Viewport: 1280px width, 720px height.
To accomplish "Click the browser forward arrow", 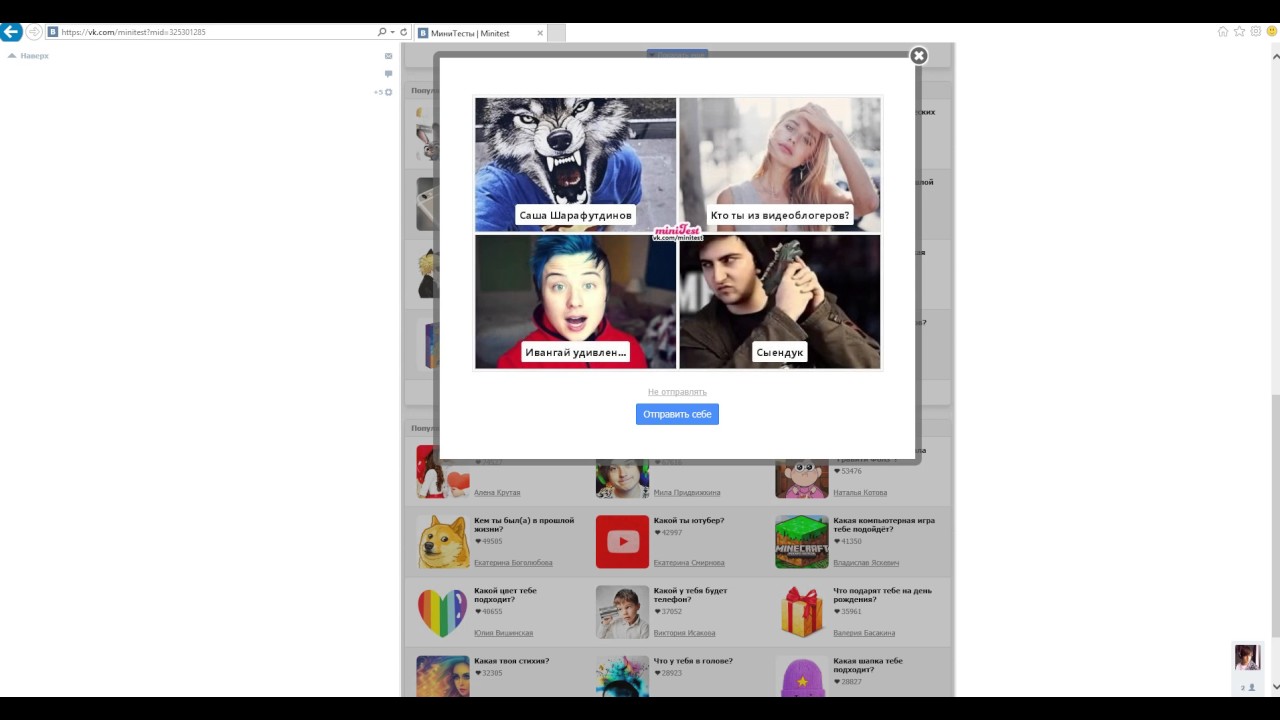I will [34, 32].
